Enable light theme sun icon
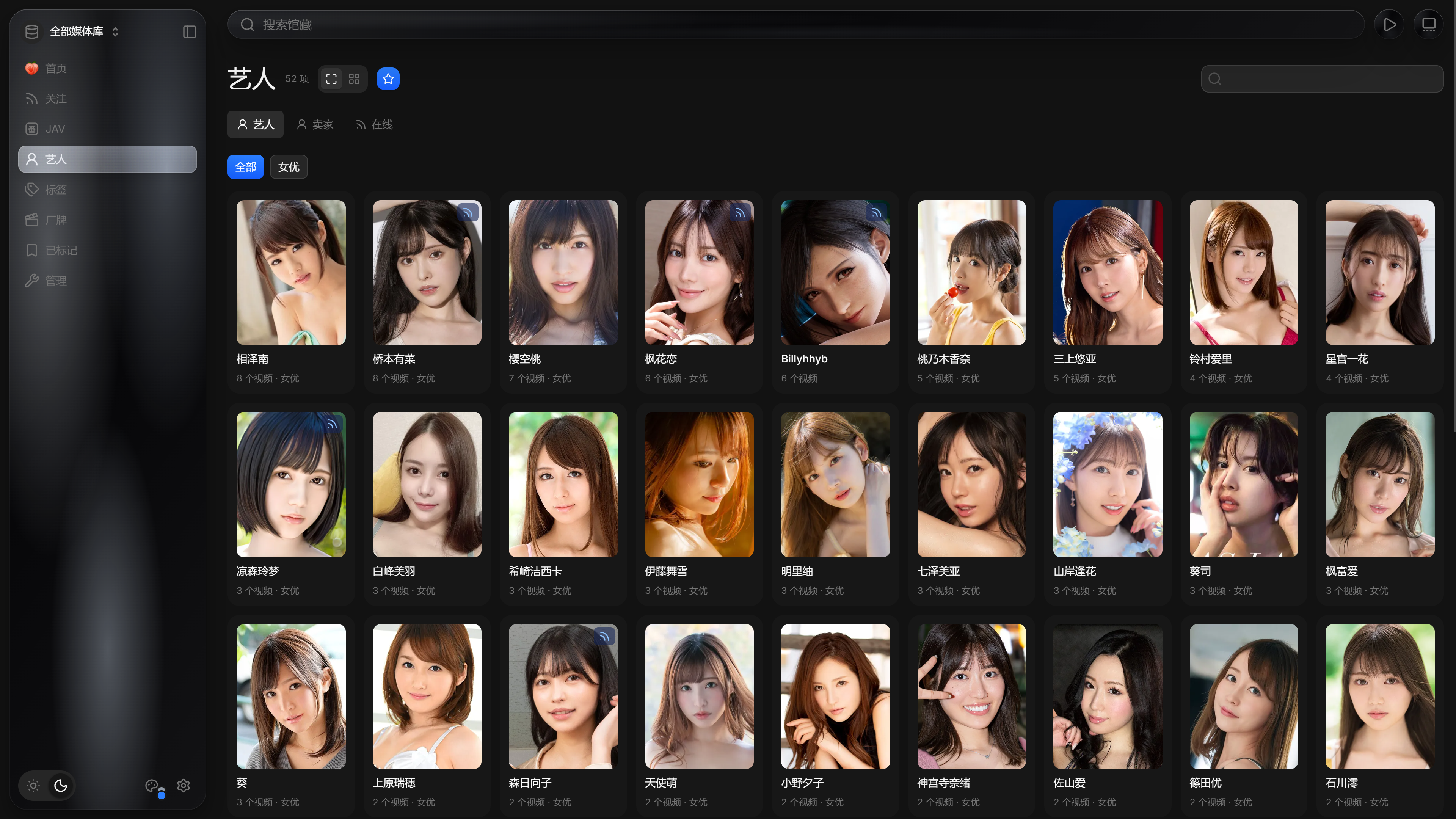1456x819 pixels. 33,785
